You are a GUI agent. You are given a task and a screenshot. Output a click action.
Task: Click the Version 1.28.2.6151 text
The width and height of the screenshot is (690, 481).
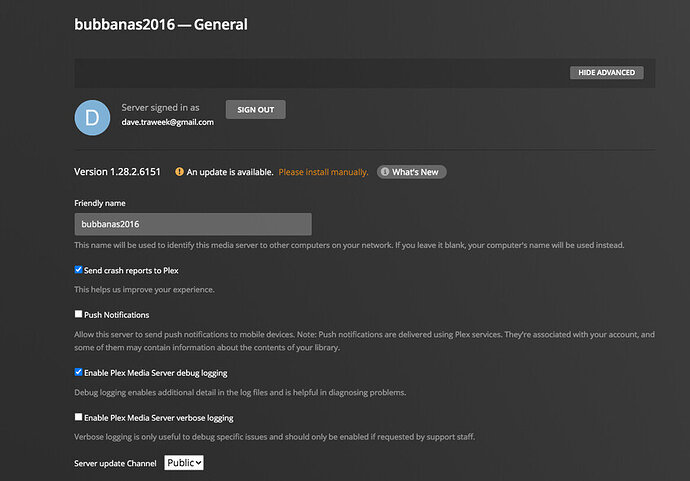(x=117, y=172)
